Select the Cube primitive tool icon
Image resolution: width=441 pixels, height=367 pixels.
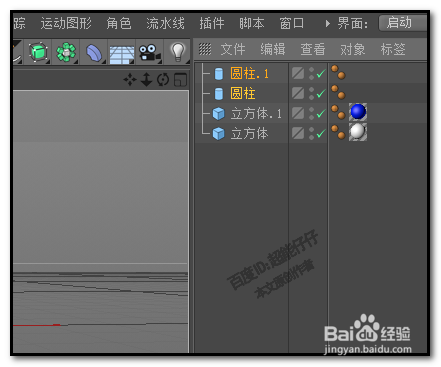[x=38, y=52]
